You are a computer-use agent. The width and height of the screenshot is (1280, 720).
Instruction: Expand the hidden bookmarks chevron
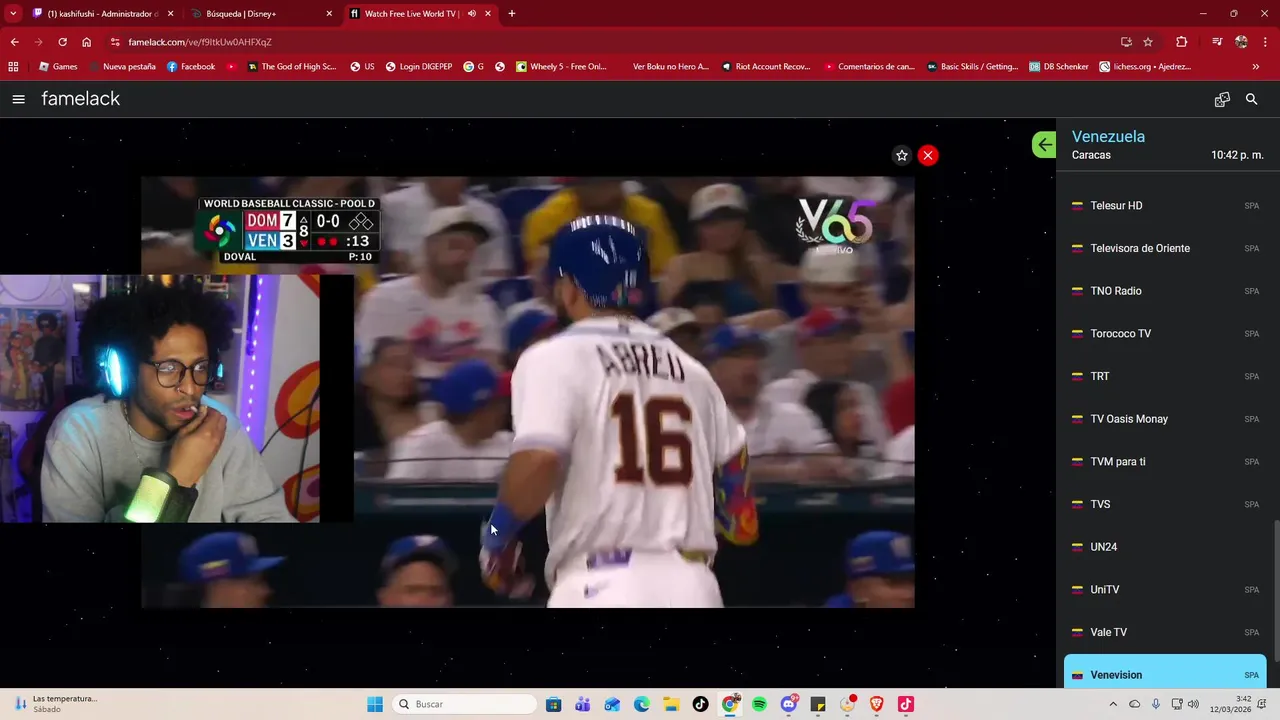[1256, 67]
